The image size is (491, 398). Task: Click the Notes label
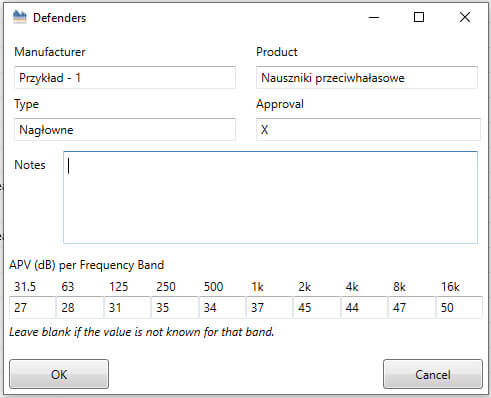click(30, 165)
